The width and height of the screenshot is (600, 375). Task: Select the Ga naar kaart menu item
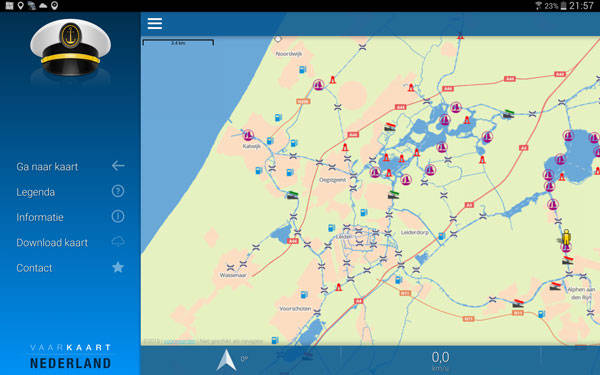click(x=47, y=166)
